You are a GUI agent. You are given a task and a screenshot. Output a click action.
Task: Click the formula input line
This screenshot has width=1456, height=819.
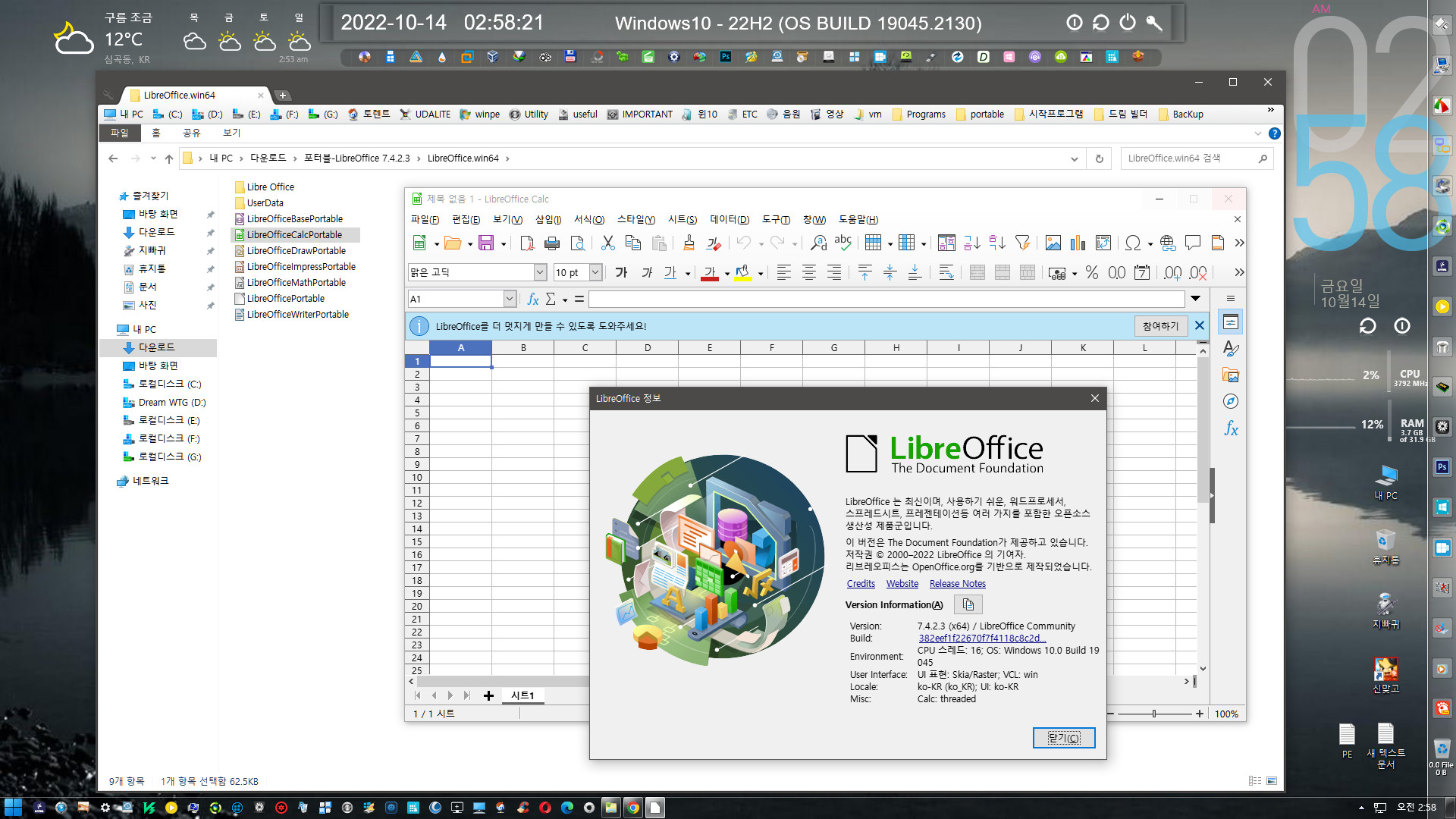coord(886,299)
